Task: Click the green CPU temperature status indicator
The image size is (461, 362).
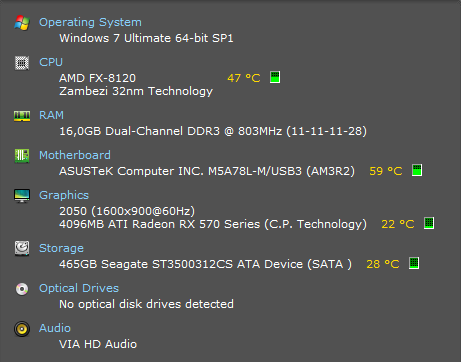Action: coord(275,77)
